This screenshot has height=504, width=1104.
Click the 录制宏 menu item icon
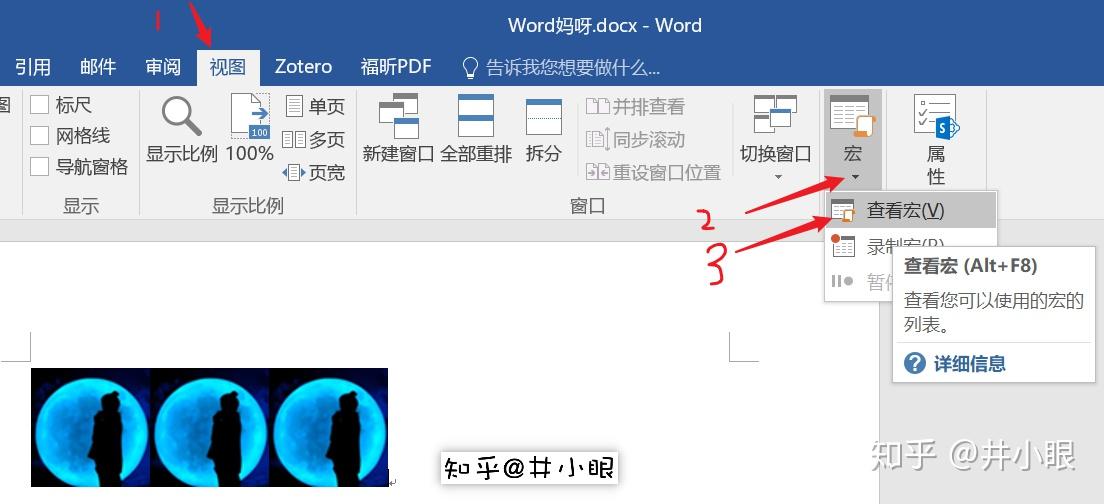tap(843, 246)
